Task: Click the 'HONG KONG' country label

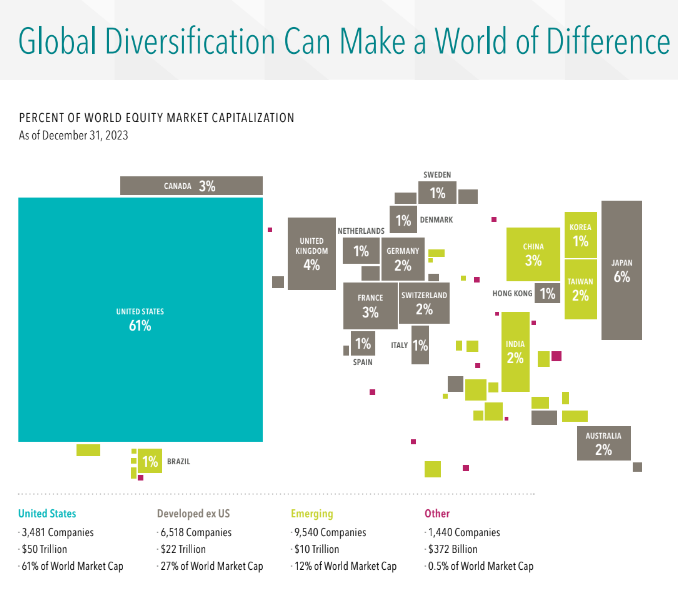Action: (x=512, y=294)
